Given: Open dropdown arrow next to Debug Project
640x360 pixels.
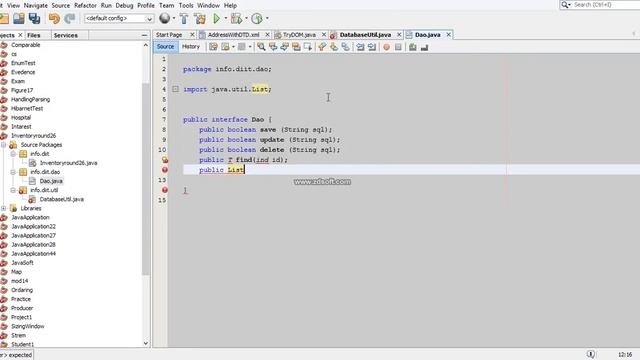Looking at the screenshot, I should pyautogui.click(x=247, y=18).
